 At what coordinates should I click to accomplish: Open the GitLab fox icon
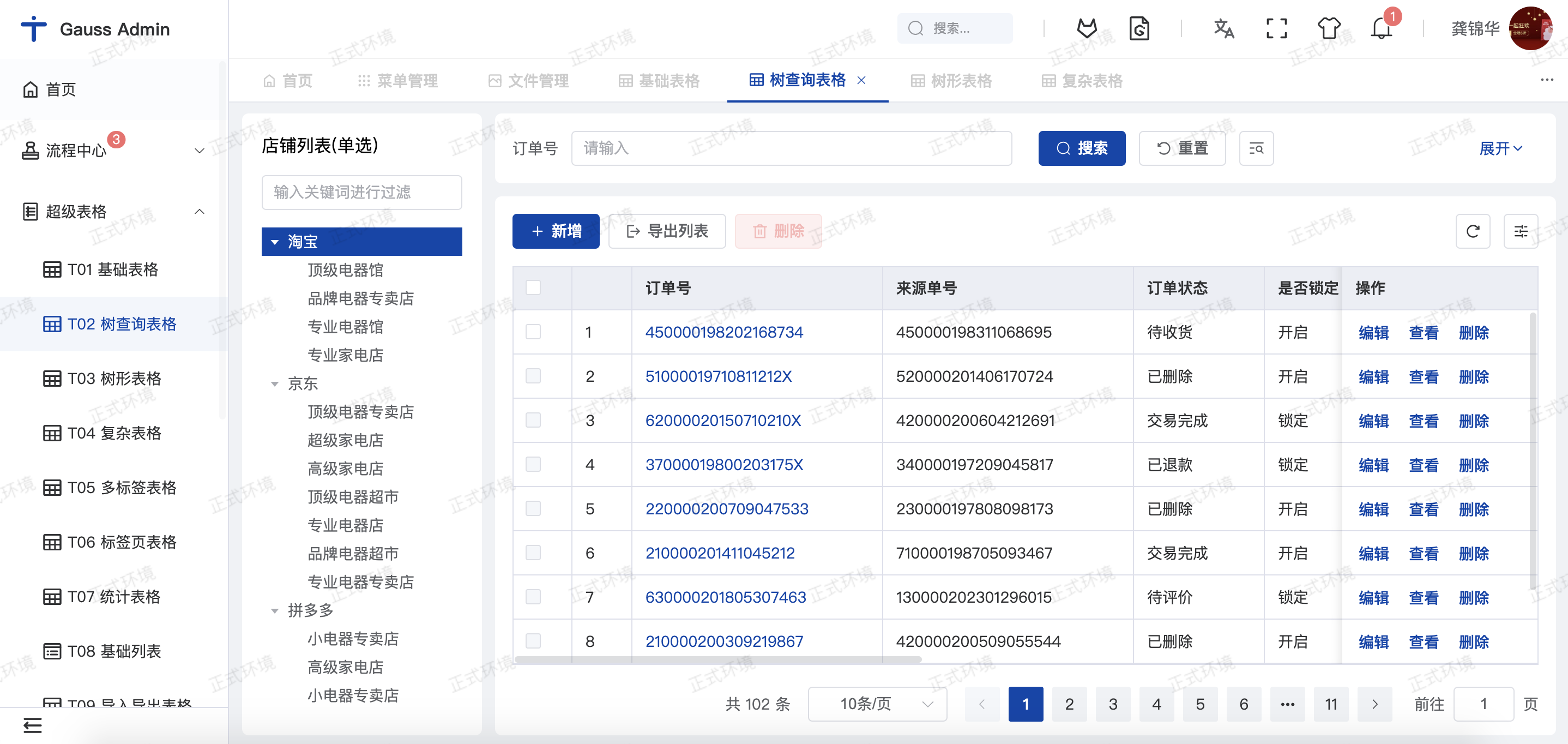(1087, 28)
